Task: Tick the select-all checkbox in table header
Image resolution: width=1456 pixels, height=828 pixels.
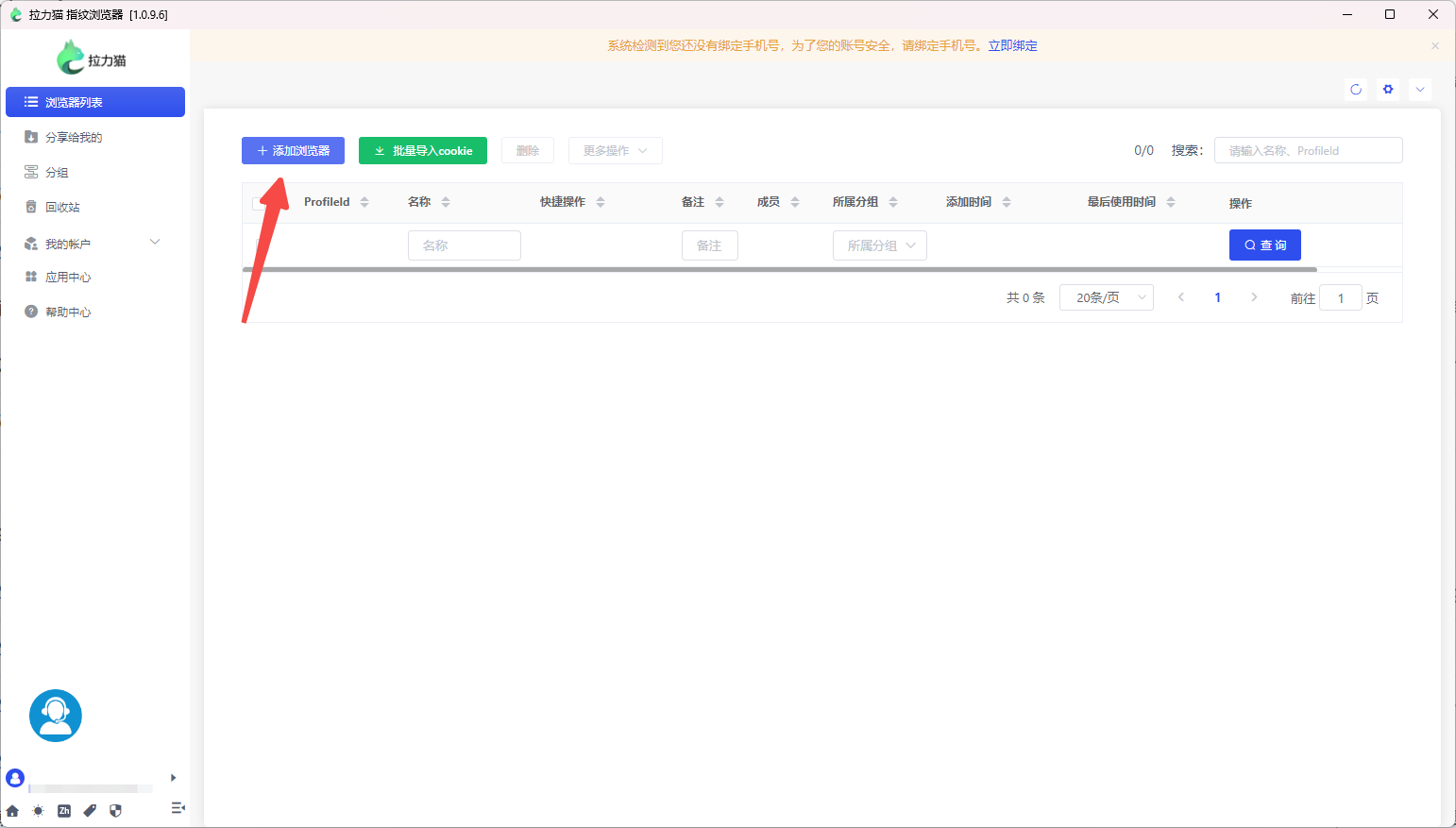Action: tap(258, 203)
